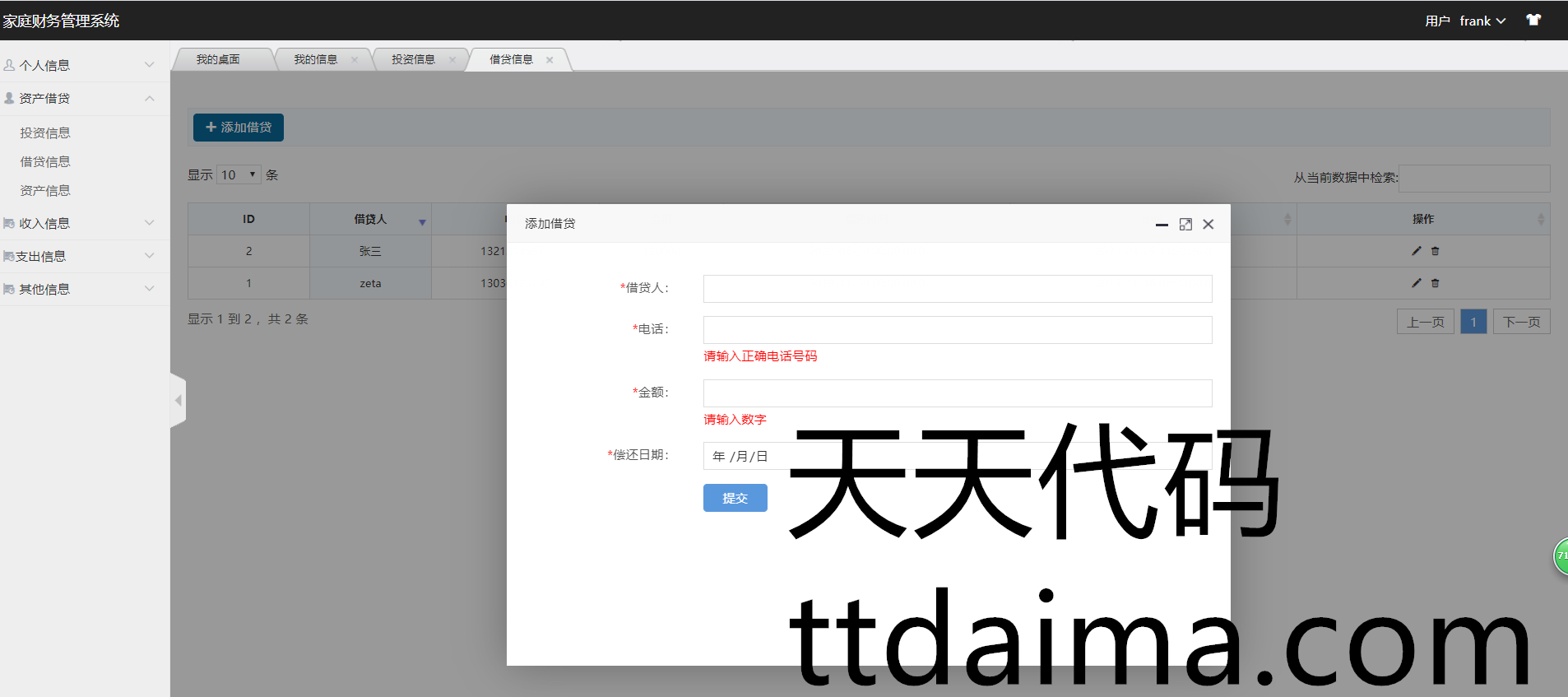This screenshot has width=1568, height=697.
Task: Switch to the 我的桌面 tab
Action: click(218, 59)
